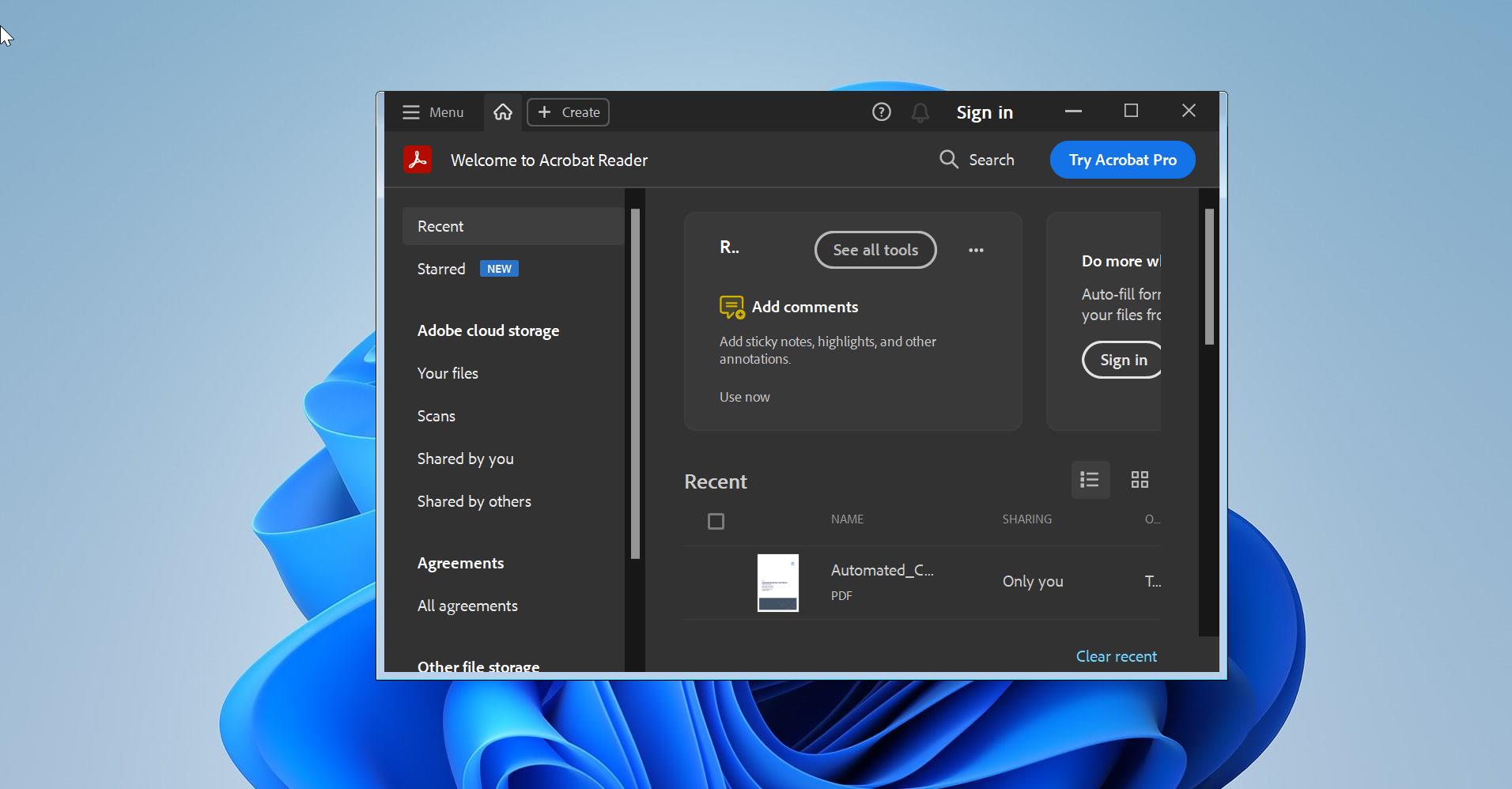The image size is (1512, 789).
Task: Expand the Other file storage section
Action: (x=478, y=666)
